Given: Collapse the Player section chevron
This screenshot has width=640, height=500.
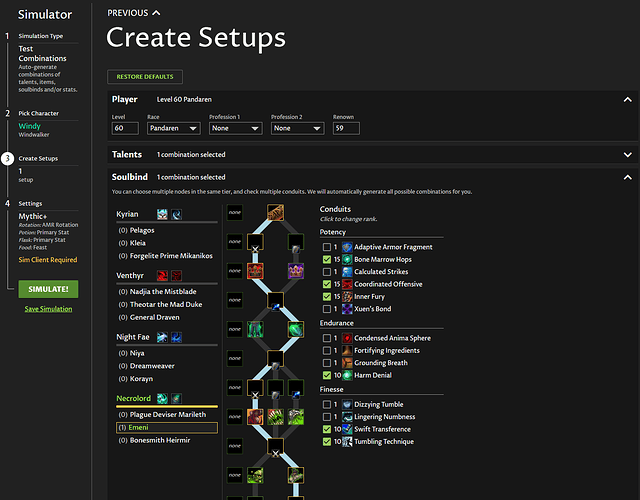Looking at the screenshot, I should 628,100.
